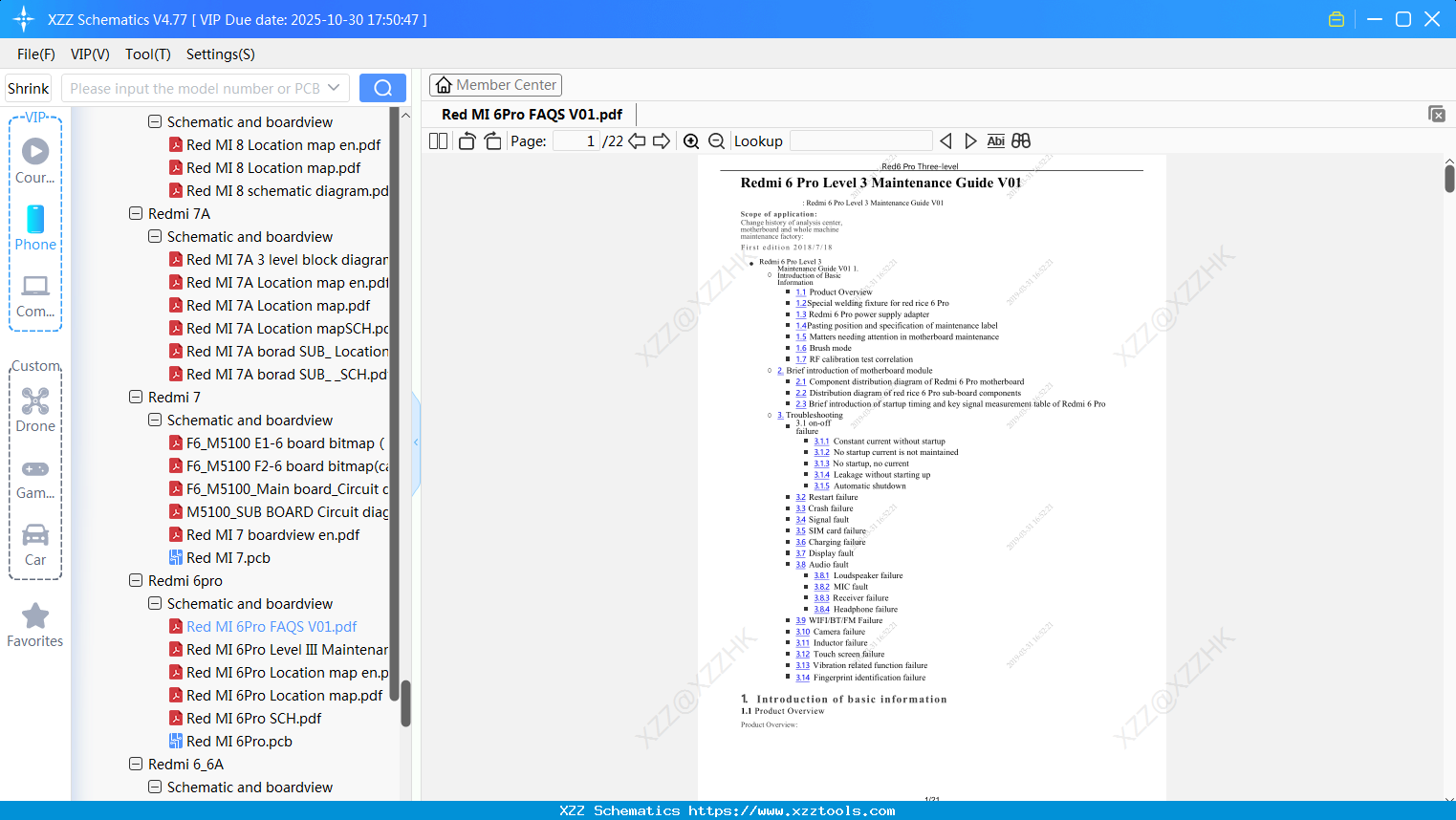Click the PDF viewer vertical scrollbar thumb

[1449, 178]
